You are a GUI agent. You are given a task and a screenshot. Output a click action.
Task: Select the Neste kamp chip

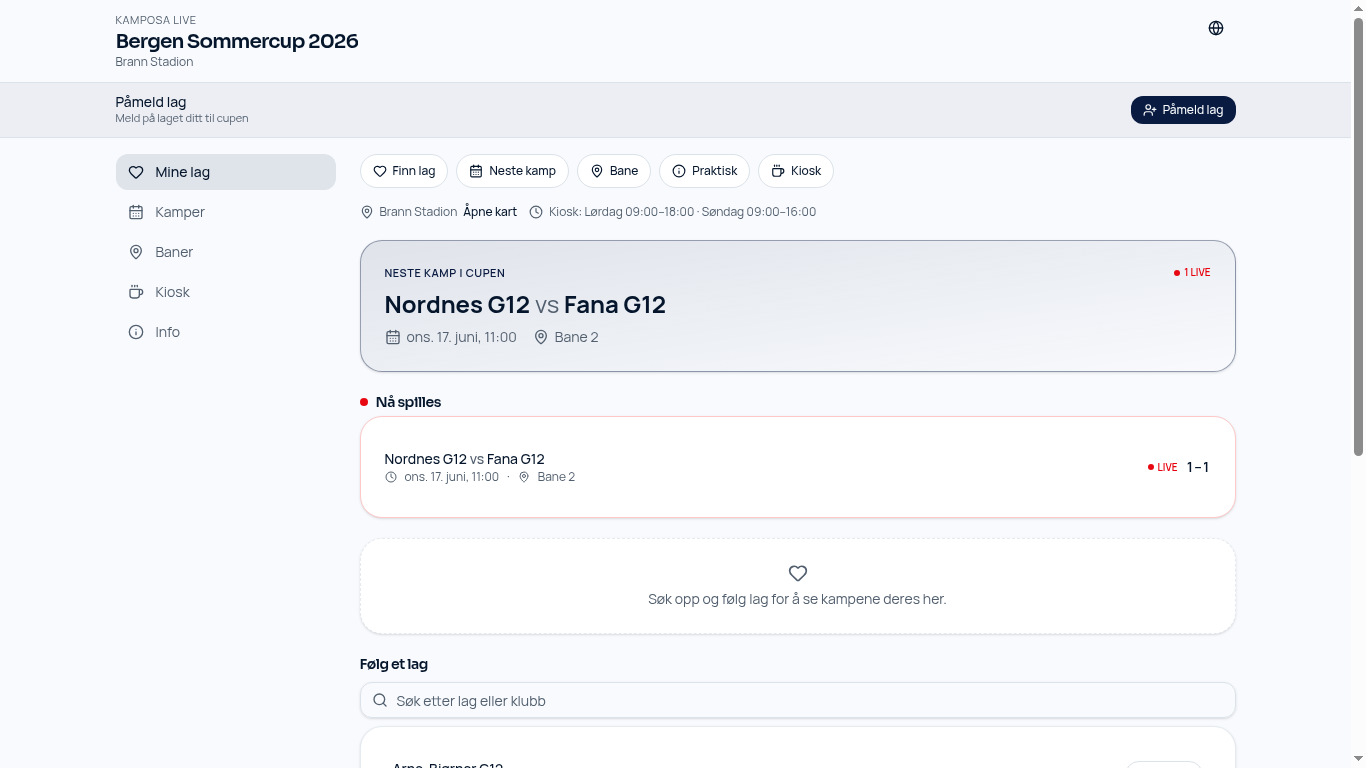[512, 171]
